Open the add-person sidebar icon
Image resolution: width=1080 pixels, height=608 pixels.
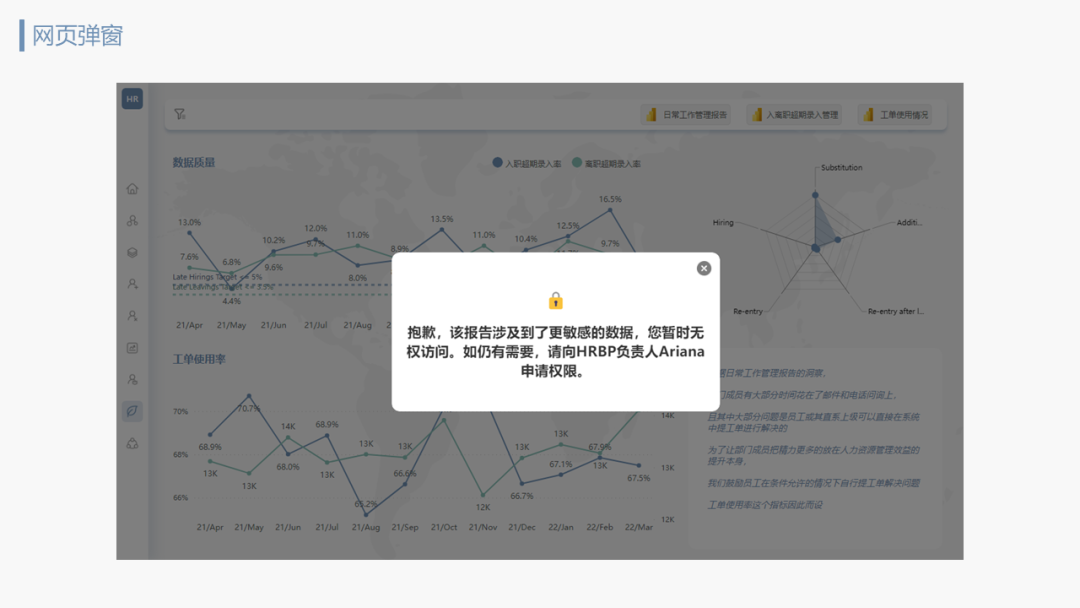pyautogui.click(x=132, y=284)
